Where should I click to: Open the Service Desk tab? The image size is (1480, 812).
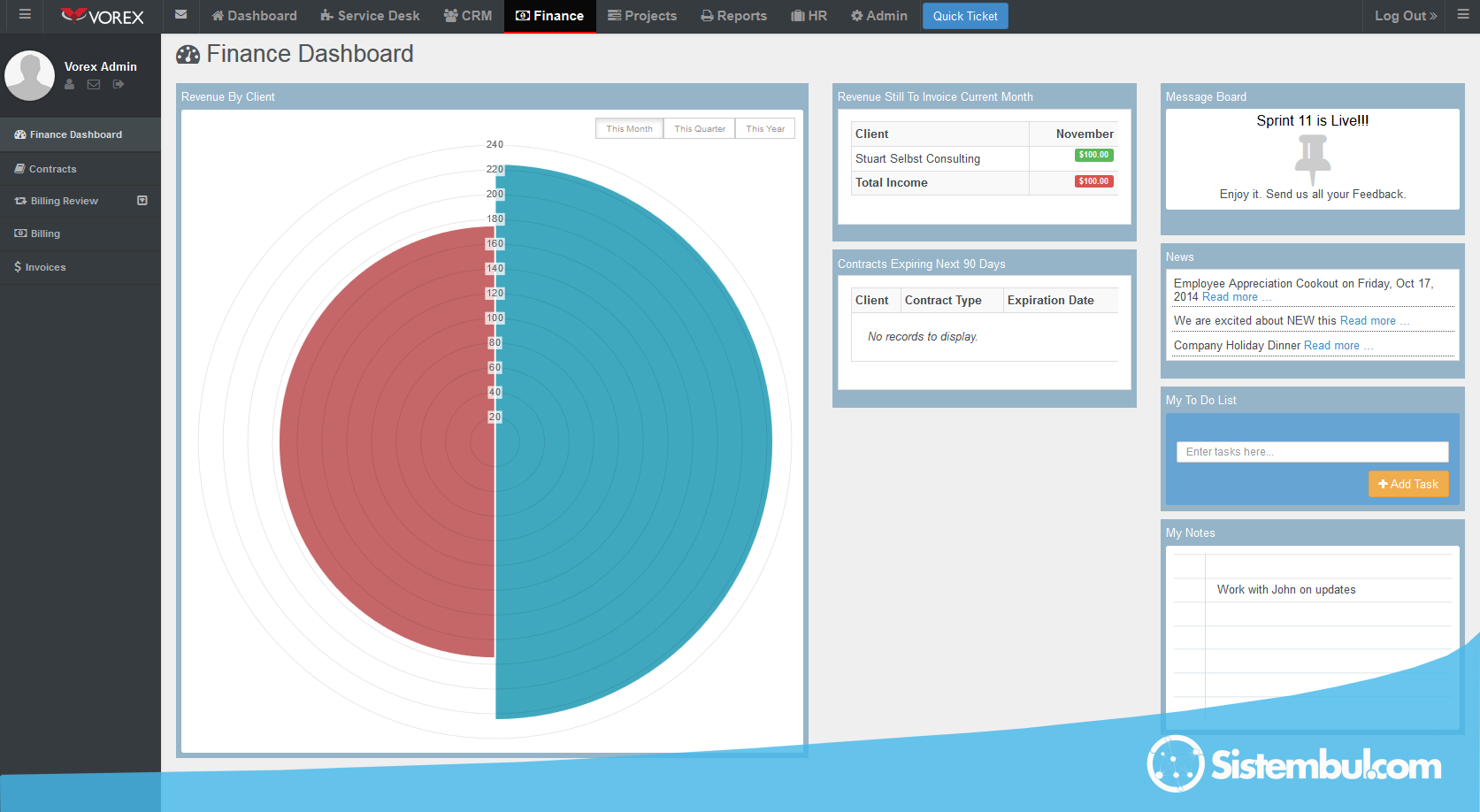[370, 16]
